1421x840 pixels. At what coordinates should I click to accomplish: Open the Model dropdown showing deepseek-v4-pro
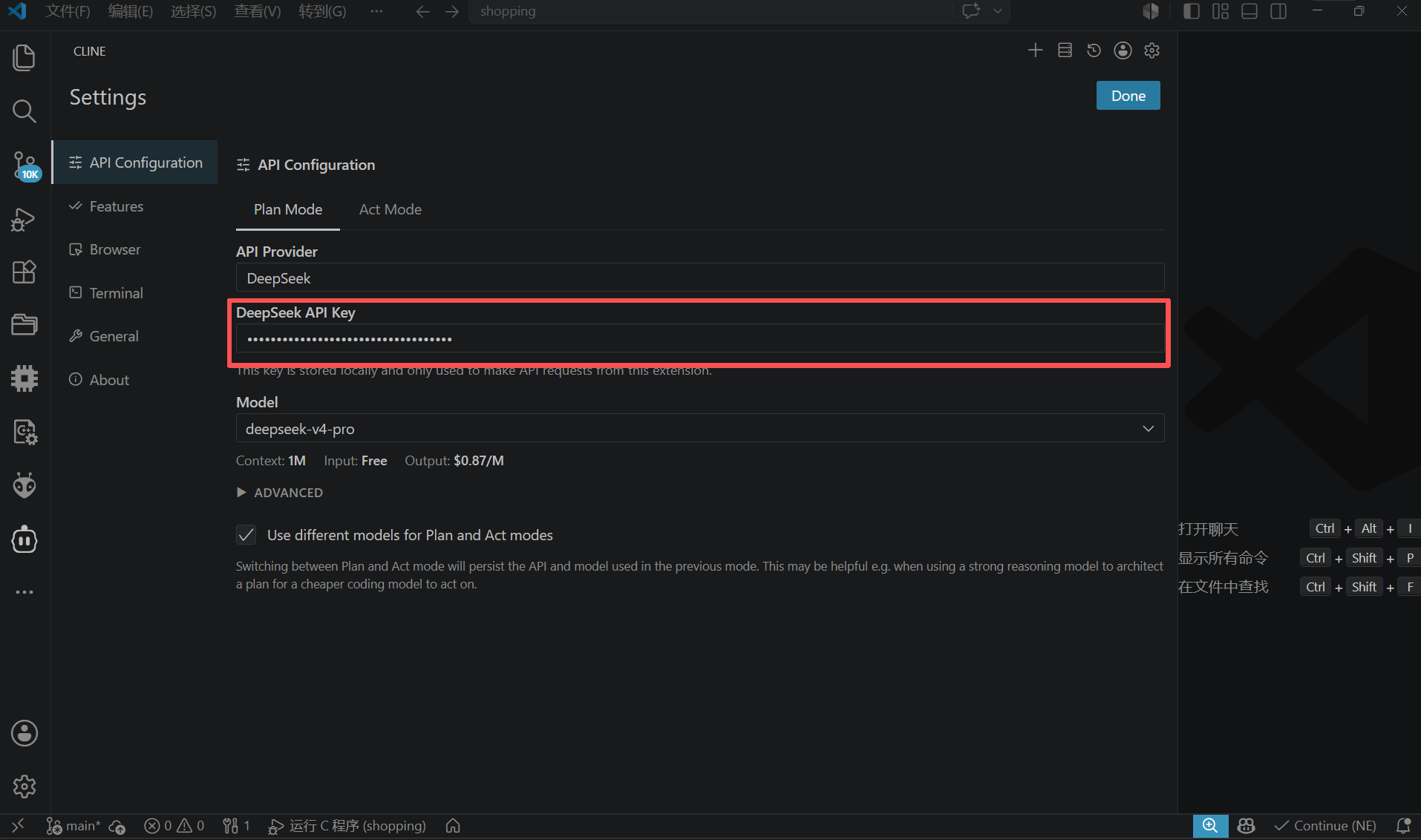tap(700, 428)
